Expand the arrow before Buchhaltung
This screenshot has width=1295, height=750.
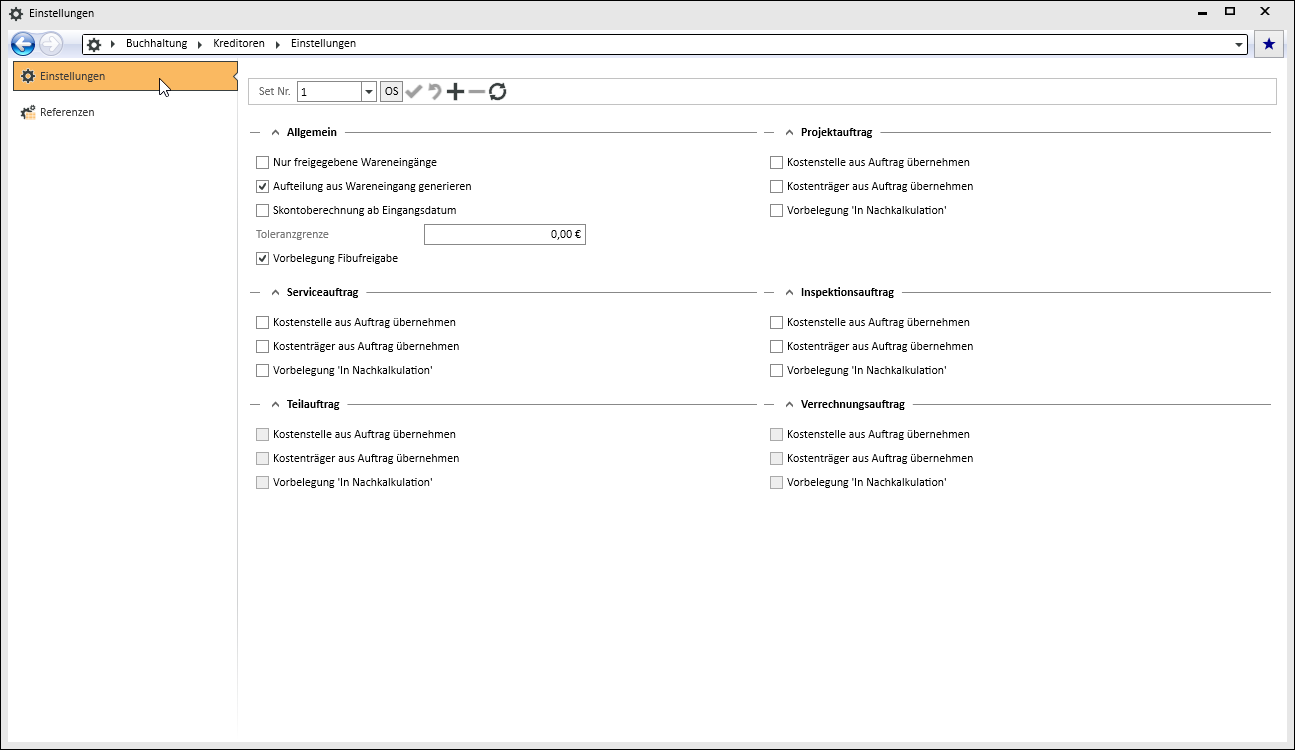(113, 44)
